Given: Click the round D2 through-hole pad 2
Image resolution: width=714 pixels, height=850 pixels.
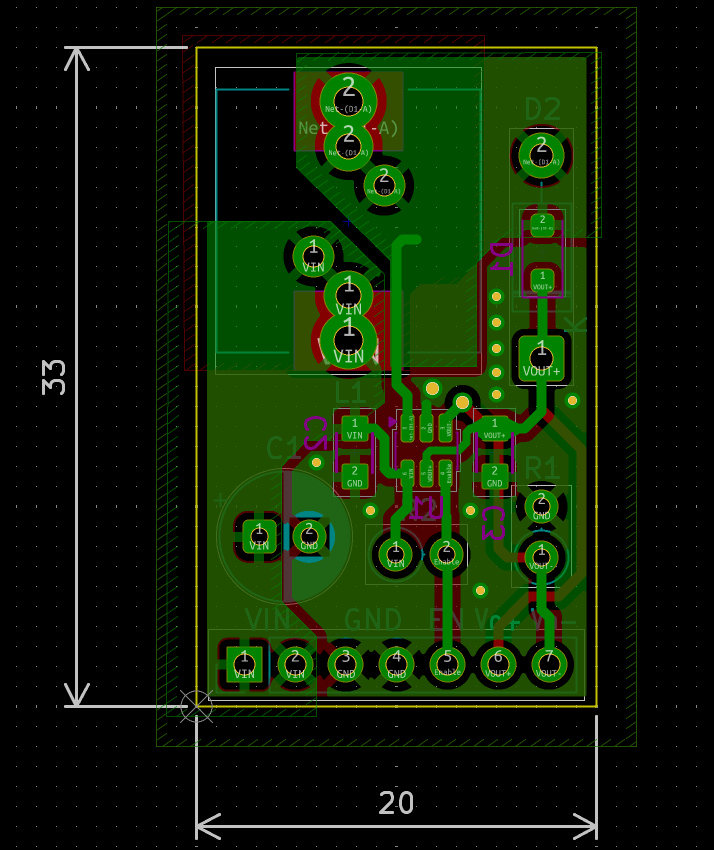Looking at the screenshot, I should [541, 153].
